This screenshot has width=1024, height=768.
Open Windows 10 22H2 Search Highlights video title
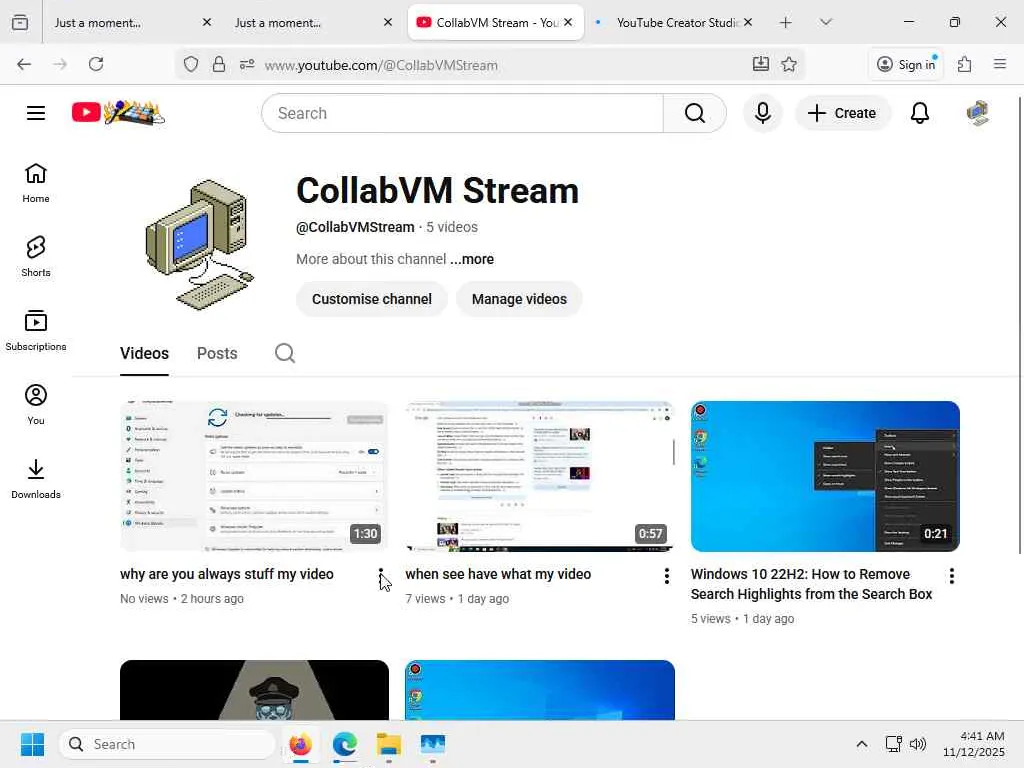pyautogui.click(x=811, y=584)
